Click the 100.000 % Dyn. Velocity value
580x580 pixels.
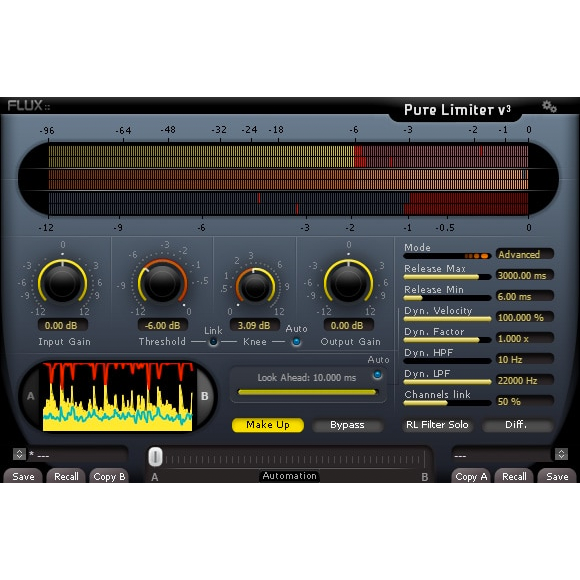(x=525, y=317)
